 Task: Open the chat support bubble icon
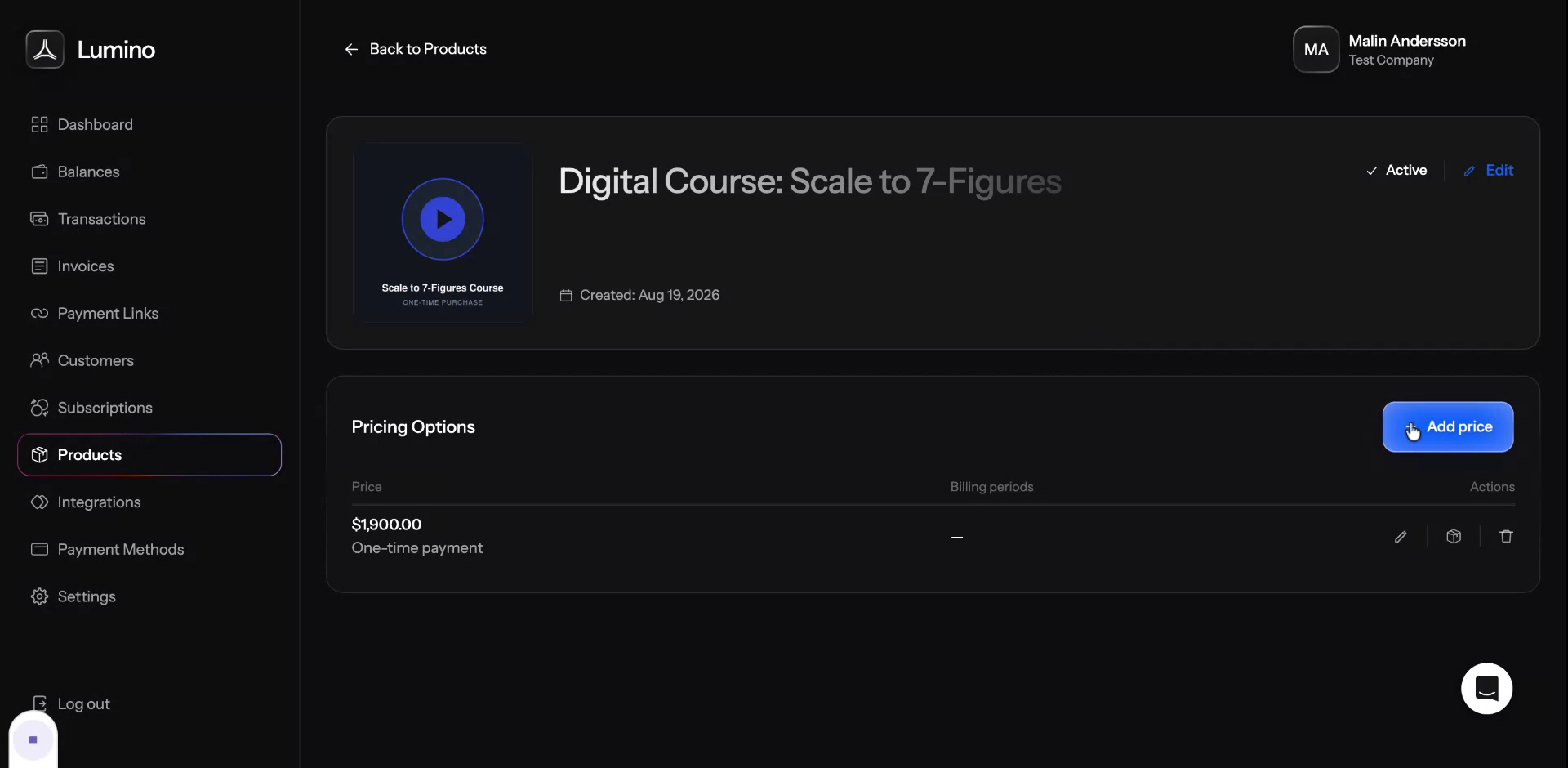[x=1486, y=689]
